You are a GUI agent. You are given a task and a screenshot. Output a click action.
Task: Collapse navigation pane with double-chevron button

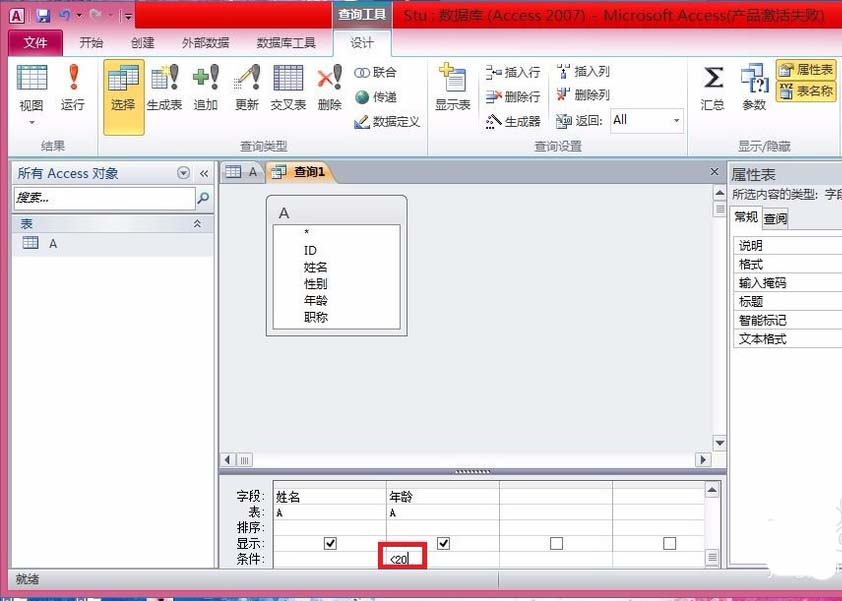(204, 173)
